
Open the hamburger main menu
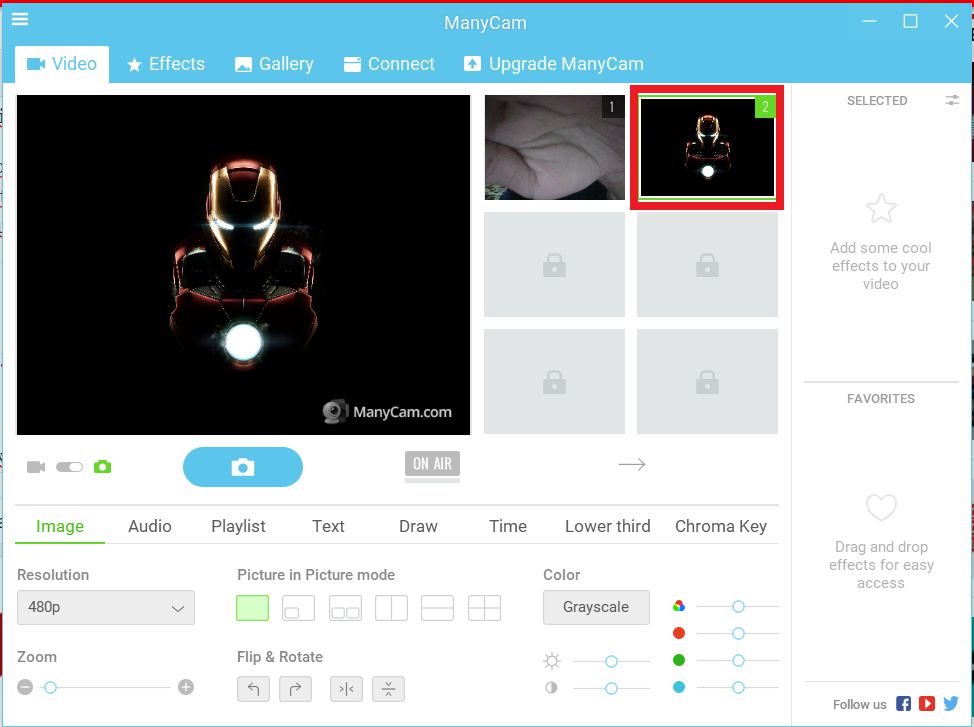coord(20,19)
